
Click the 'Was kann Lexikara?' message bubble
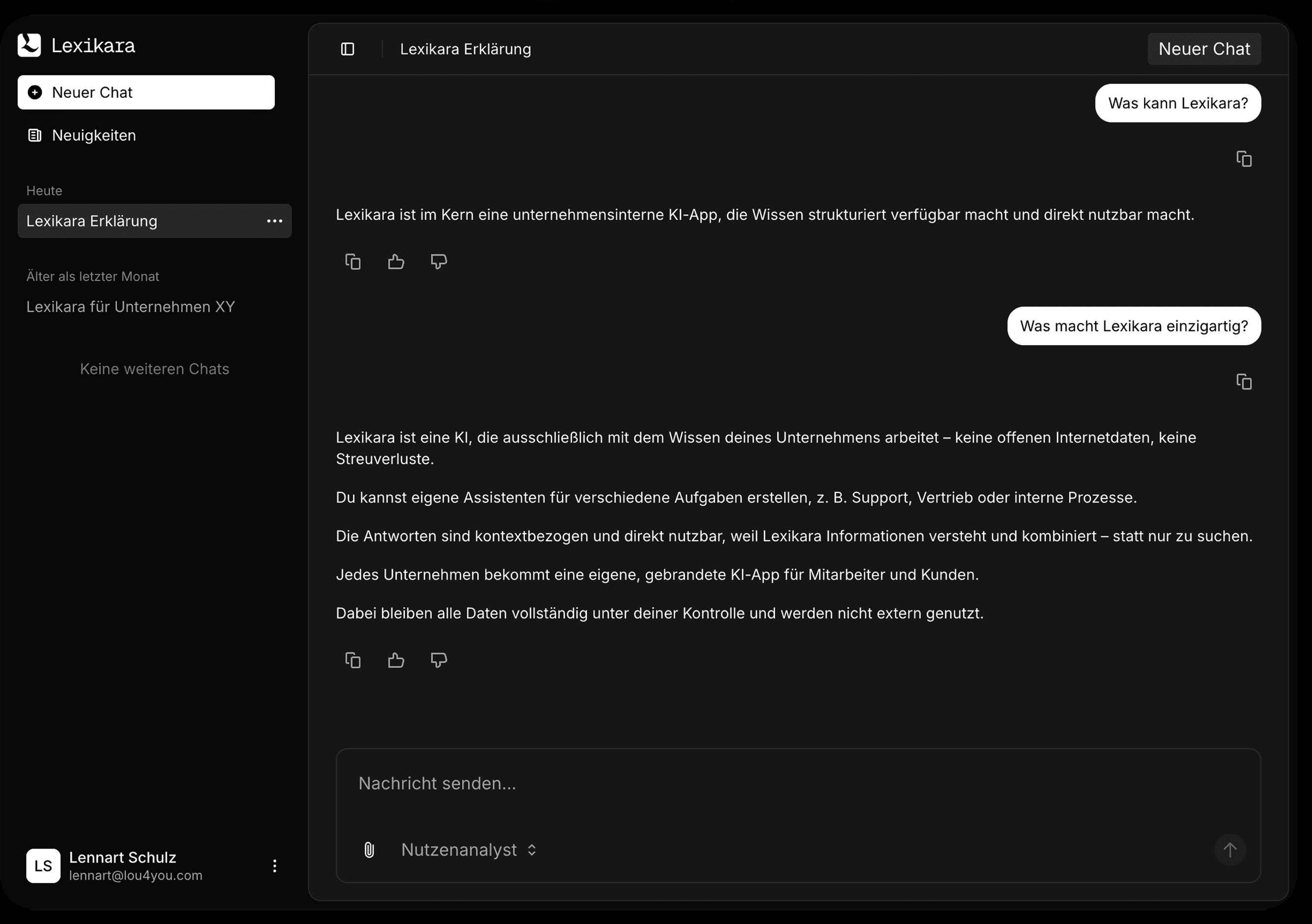click(1178, 103)
